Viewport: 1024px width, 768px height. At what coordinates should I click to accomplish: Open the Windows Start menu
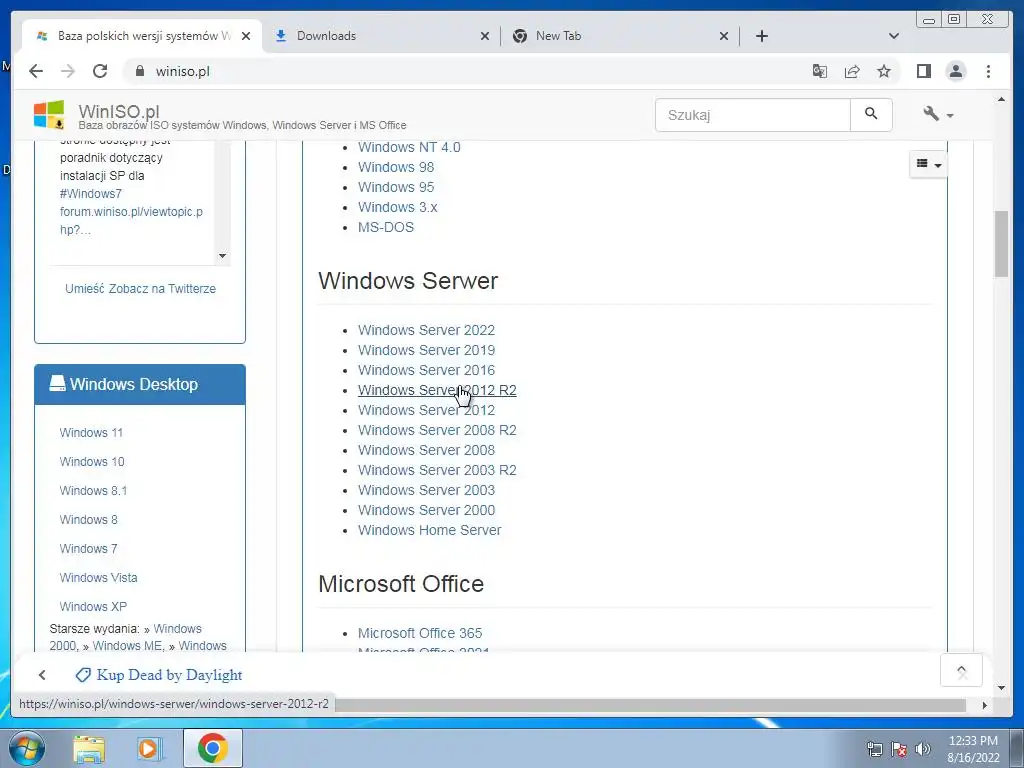(x=26, y=748)
